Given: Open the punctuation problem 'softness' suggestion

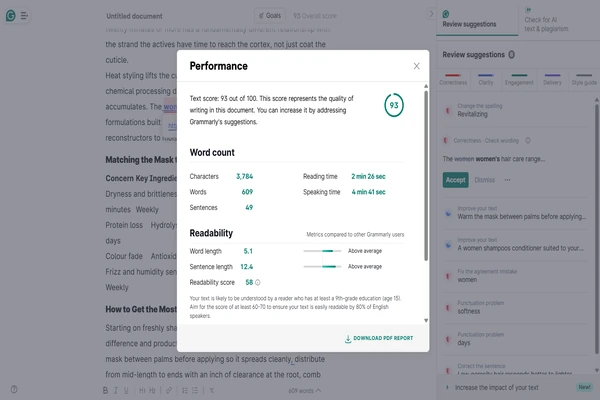Looking at the screenshot, I should pyautogui.click(x=515, y=307).
